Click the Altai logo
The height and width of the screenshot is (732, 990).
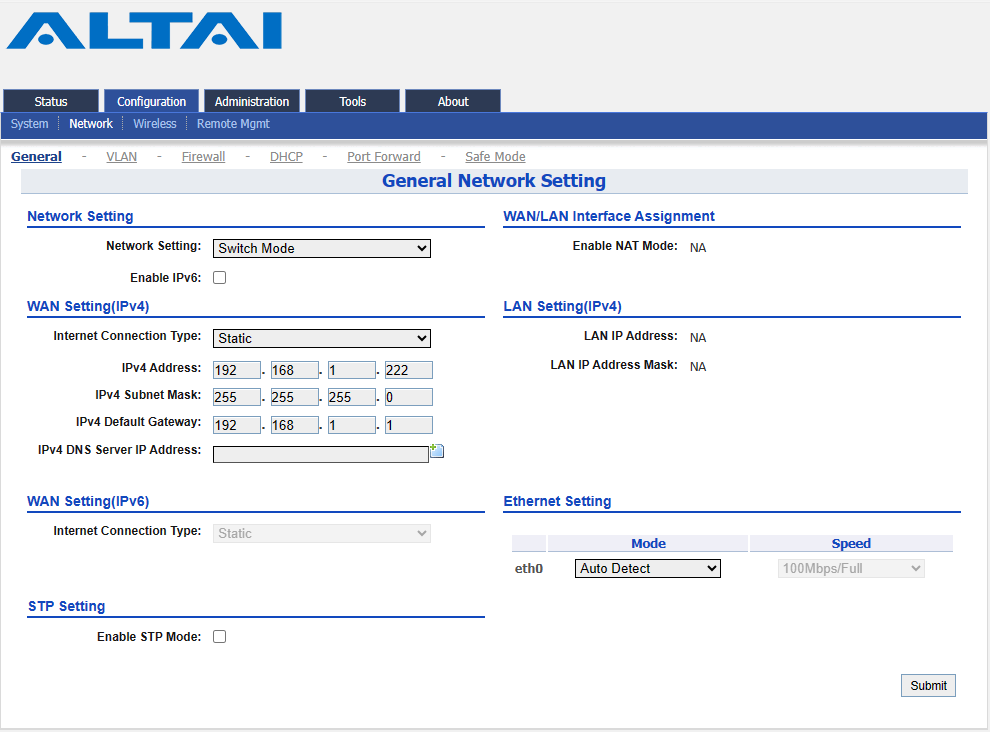[144, 30]
